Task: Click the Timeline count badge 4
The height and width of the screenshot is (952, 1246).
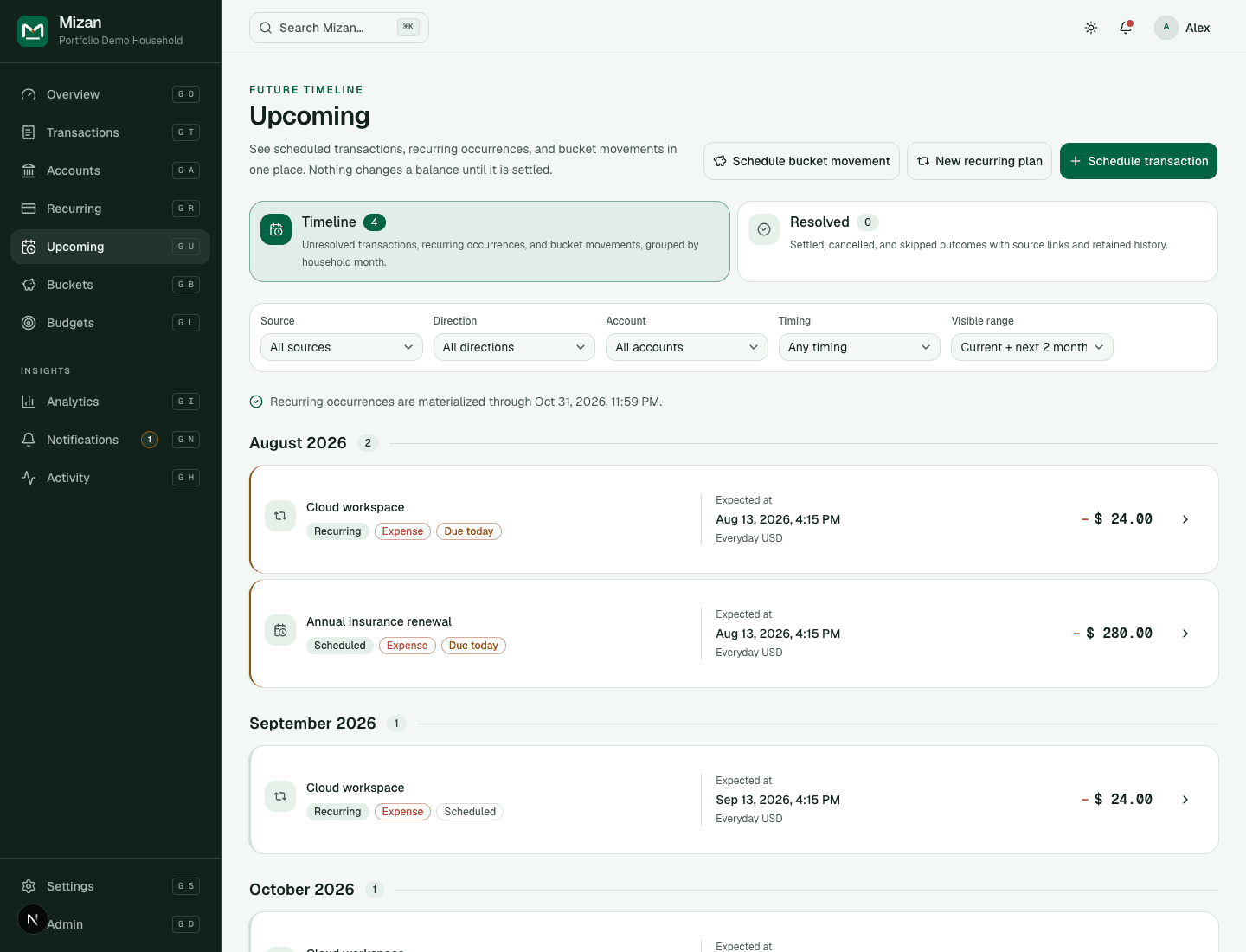Action: 375,222
